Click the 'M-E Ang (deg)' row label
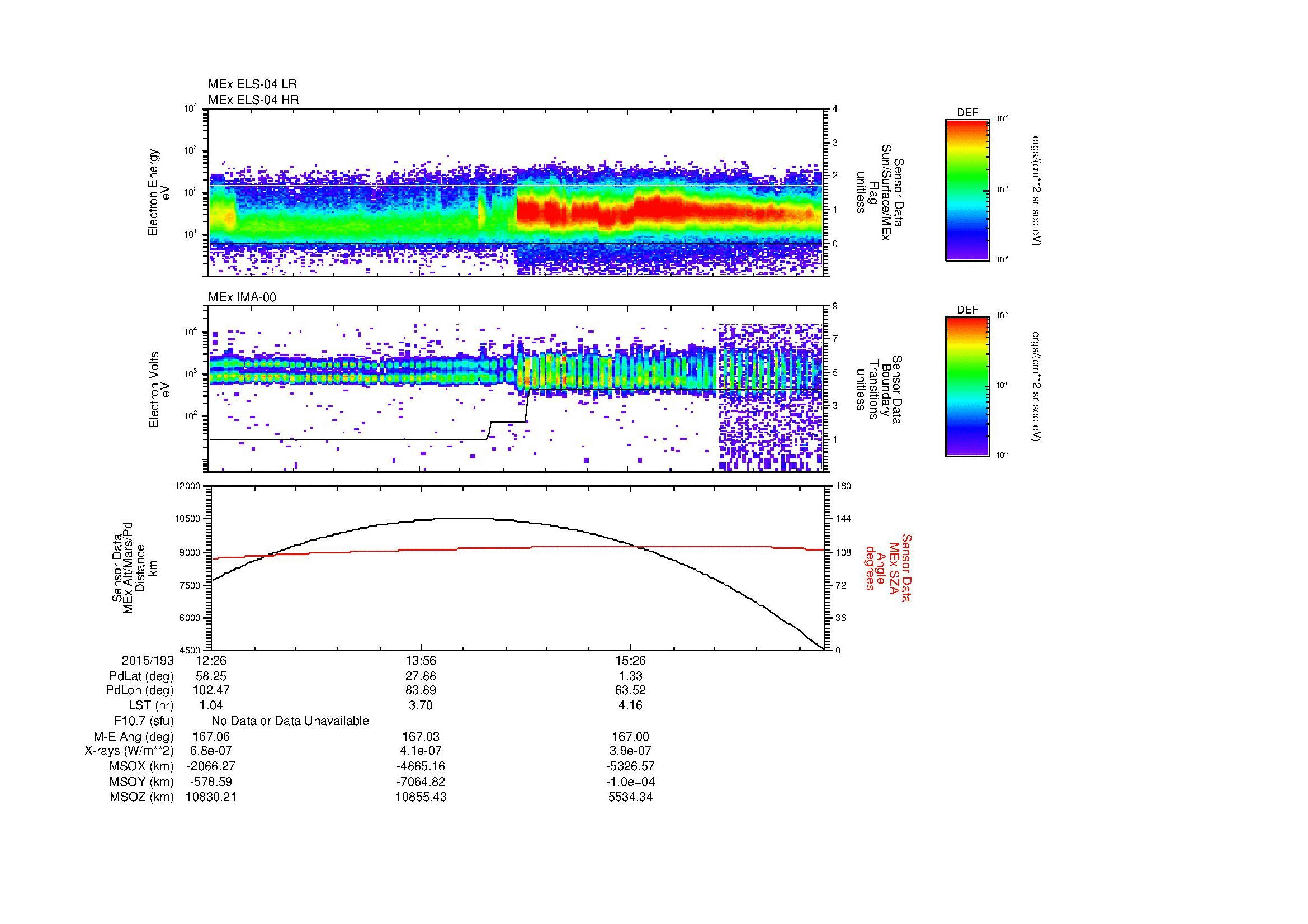The height and width of the screenshot is (924, 1308). [133, 737]
